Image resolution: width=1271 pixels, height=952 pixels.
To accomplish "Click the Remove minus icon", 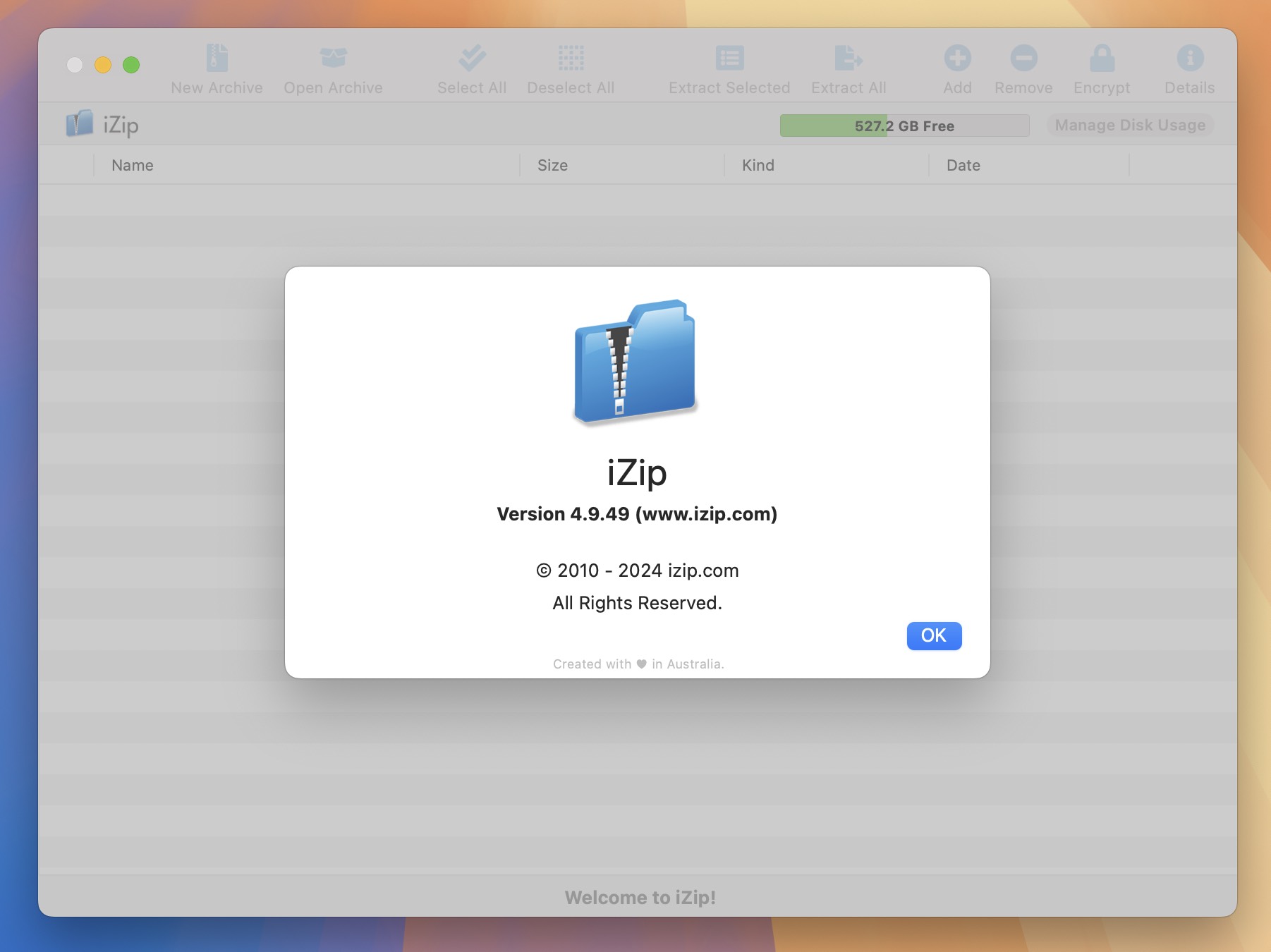I will [x=1023, y=58].
